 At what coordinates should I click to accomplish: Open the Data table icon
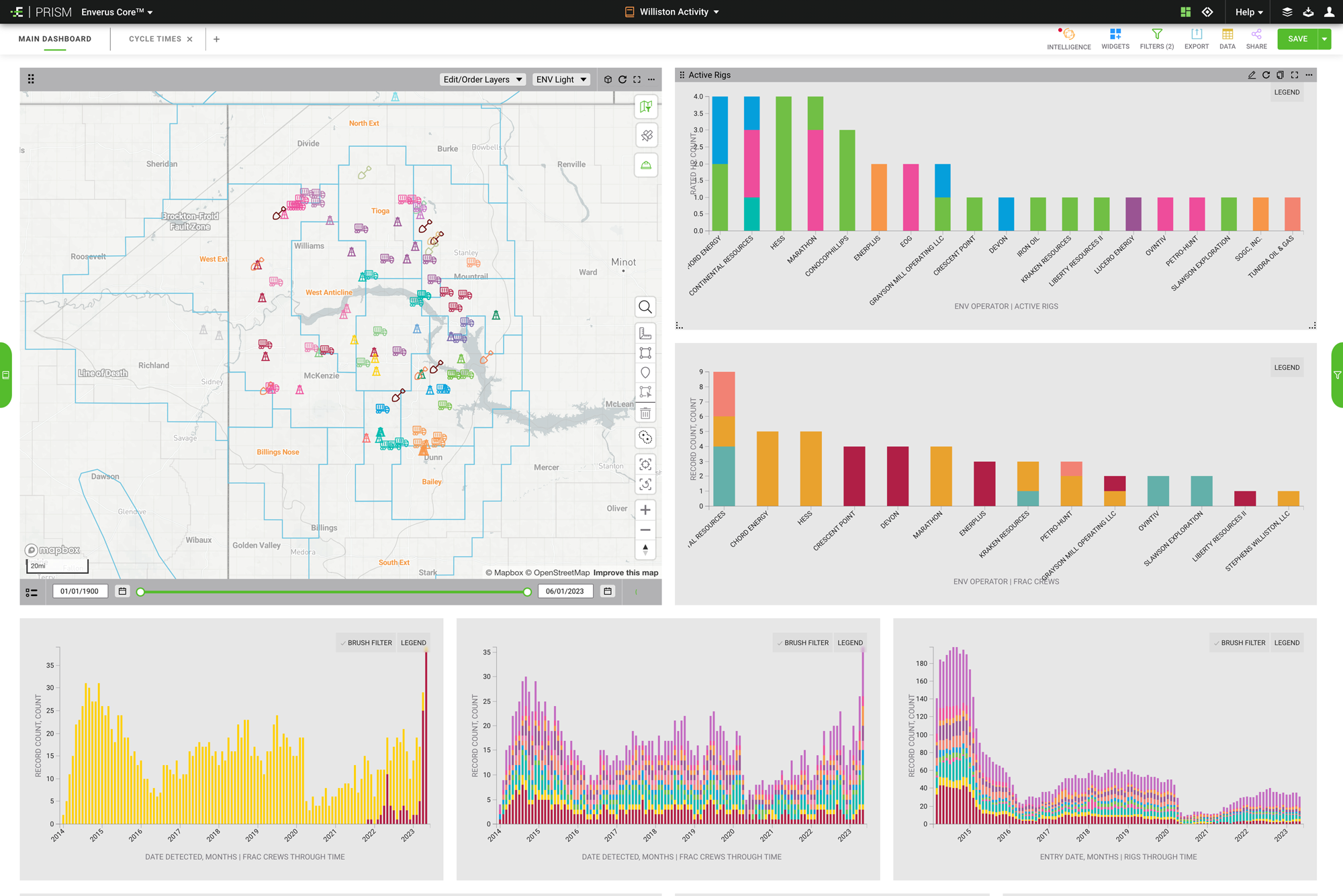[x=1228, y=34]
